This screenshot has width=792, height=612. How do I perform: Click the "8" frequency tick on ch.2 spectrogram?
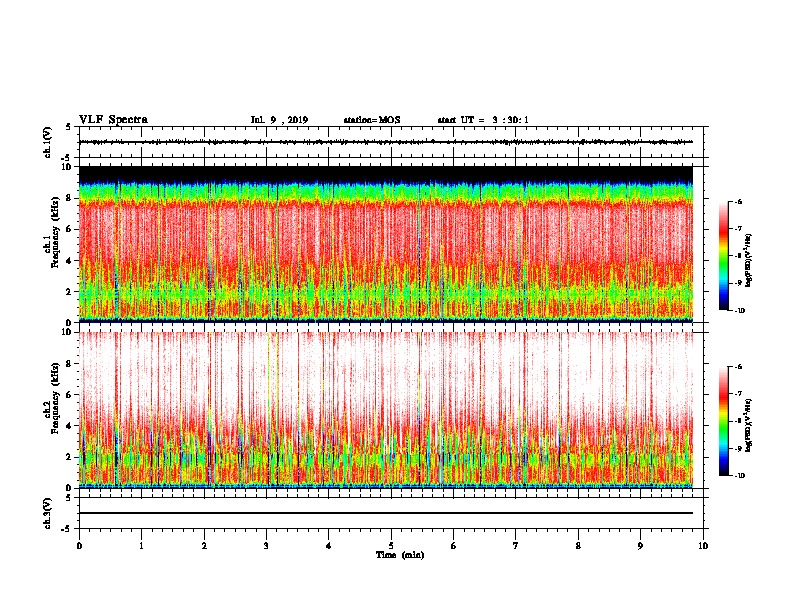[x=69, y=364]
